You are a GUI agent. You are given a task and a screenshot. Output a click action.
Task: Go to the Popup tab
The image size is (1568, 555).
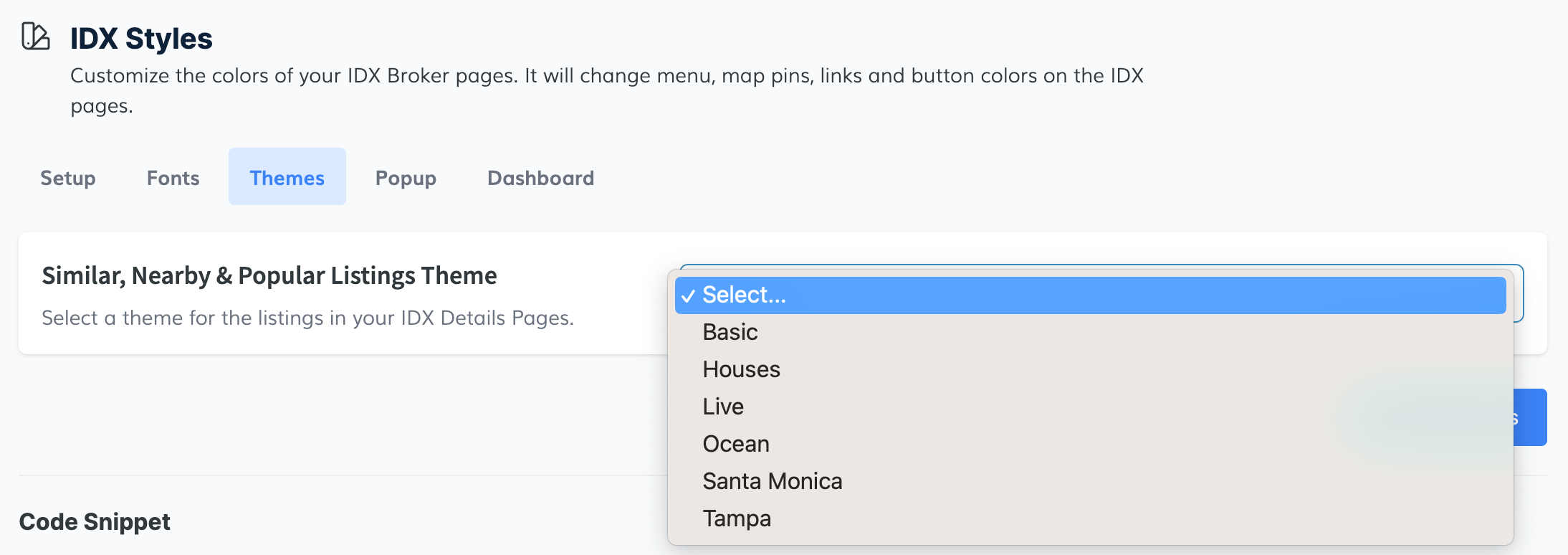pyautogui.click(x=406, y=178)
